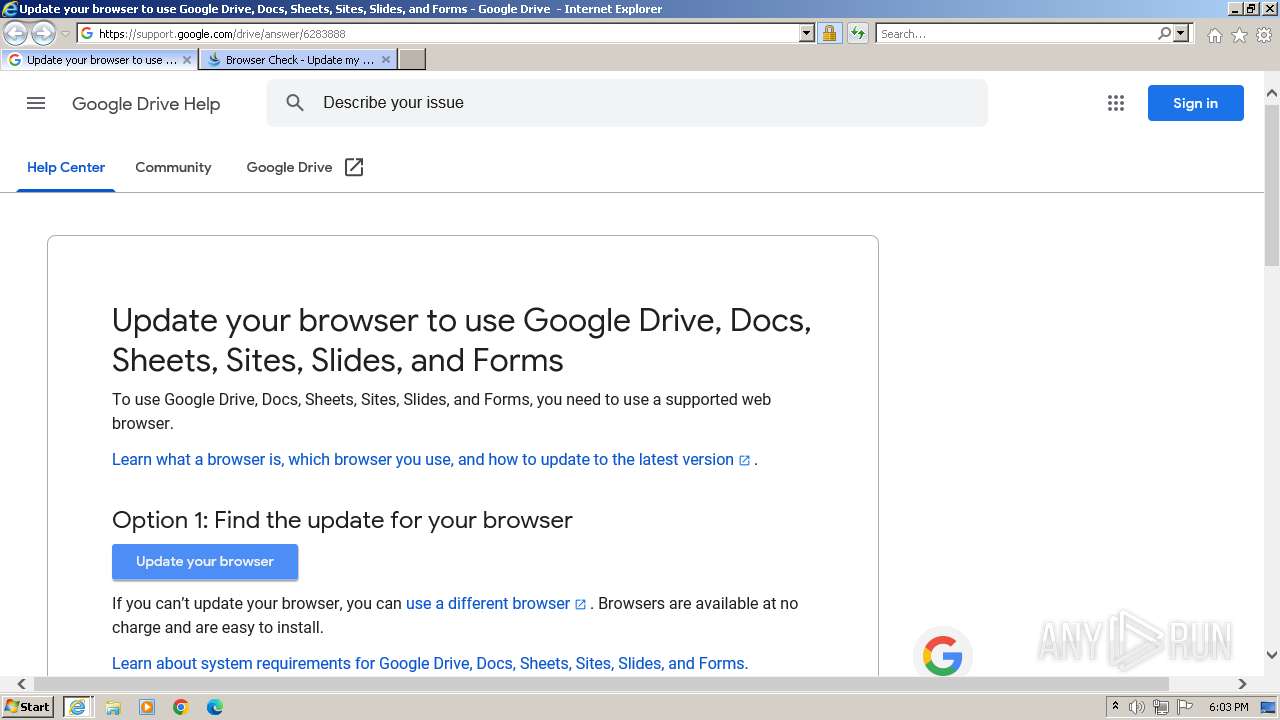The height and width of the screenshot is (720, 1280).
Task: Open a new blank tab
Action: (x=412, y=60)
